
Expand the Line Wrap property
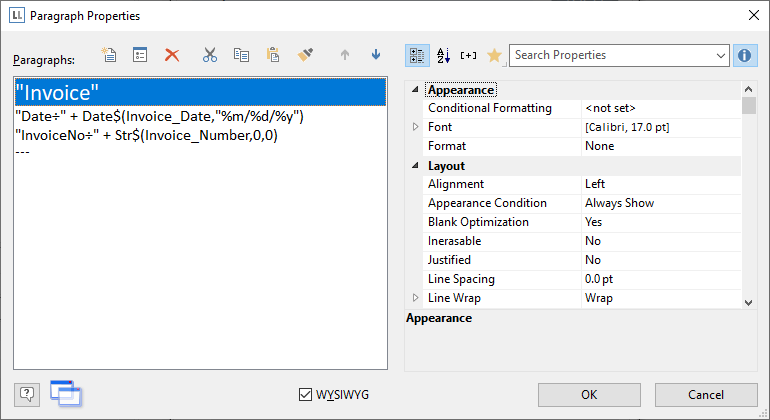coord(416,298)
